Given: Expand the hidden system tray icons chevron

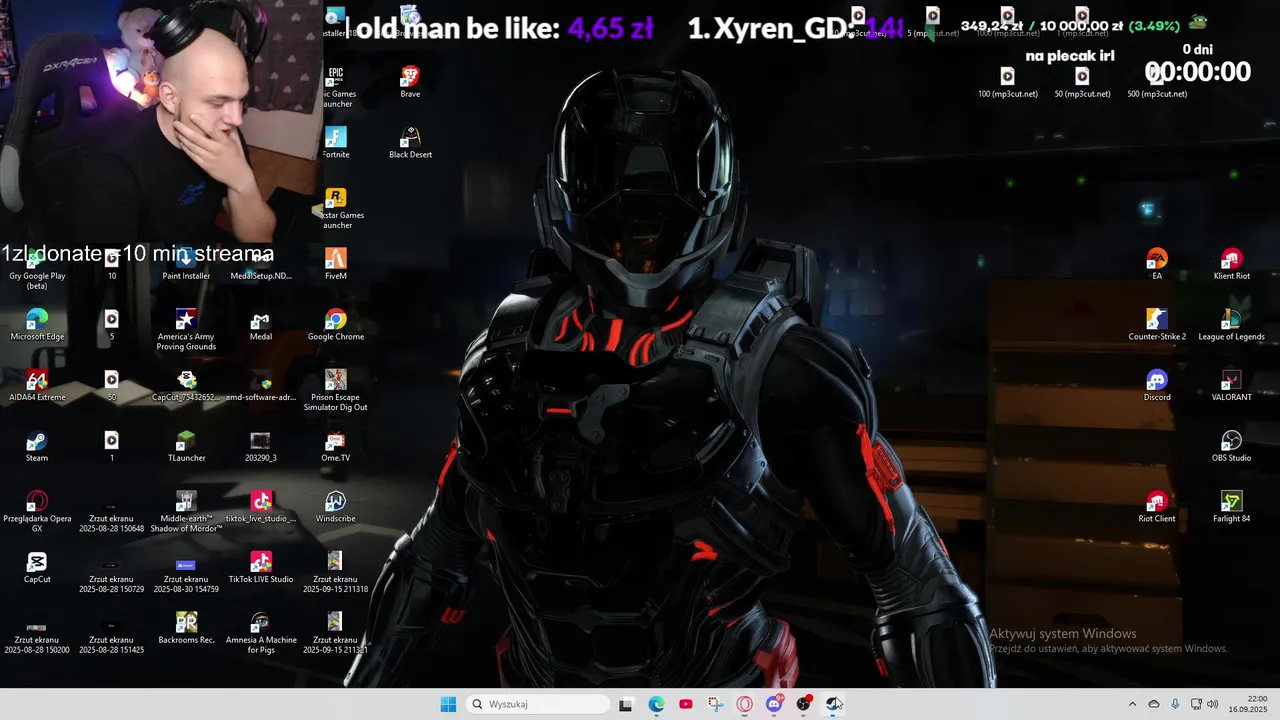Looking at the screenshot, I should pos(1132,704).
